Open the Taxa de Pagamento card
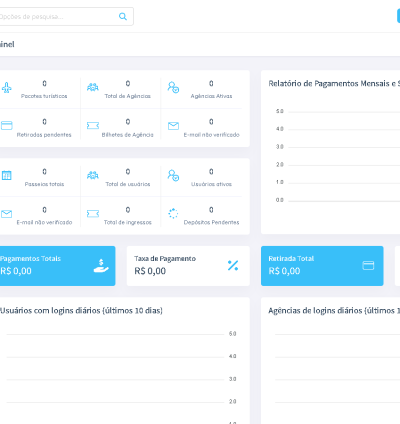 point(188,266)
